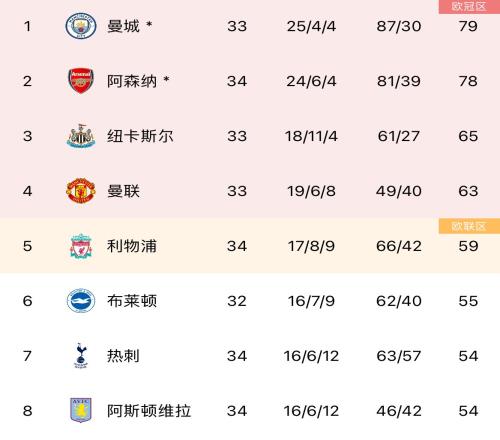Select the 阿斯顿维拉 team name

pyautogui.click(x=149, y=411)
